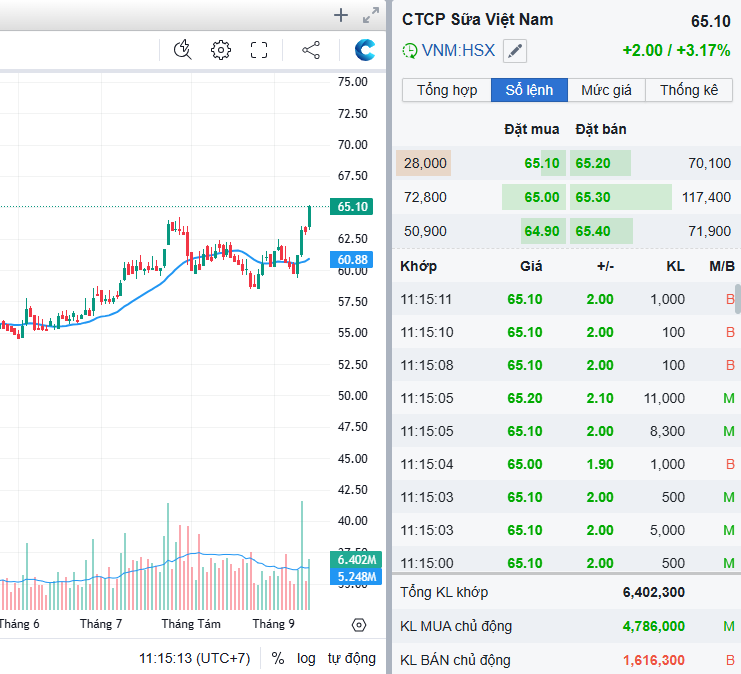Expand the chart panel with diagonal arrows

click(x=371, y=15)
